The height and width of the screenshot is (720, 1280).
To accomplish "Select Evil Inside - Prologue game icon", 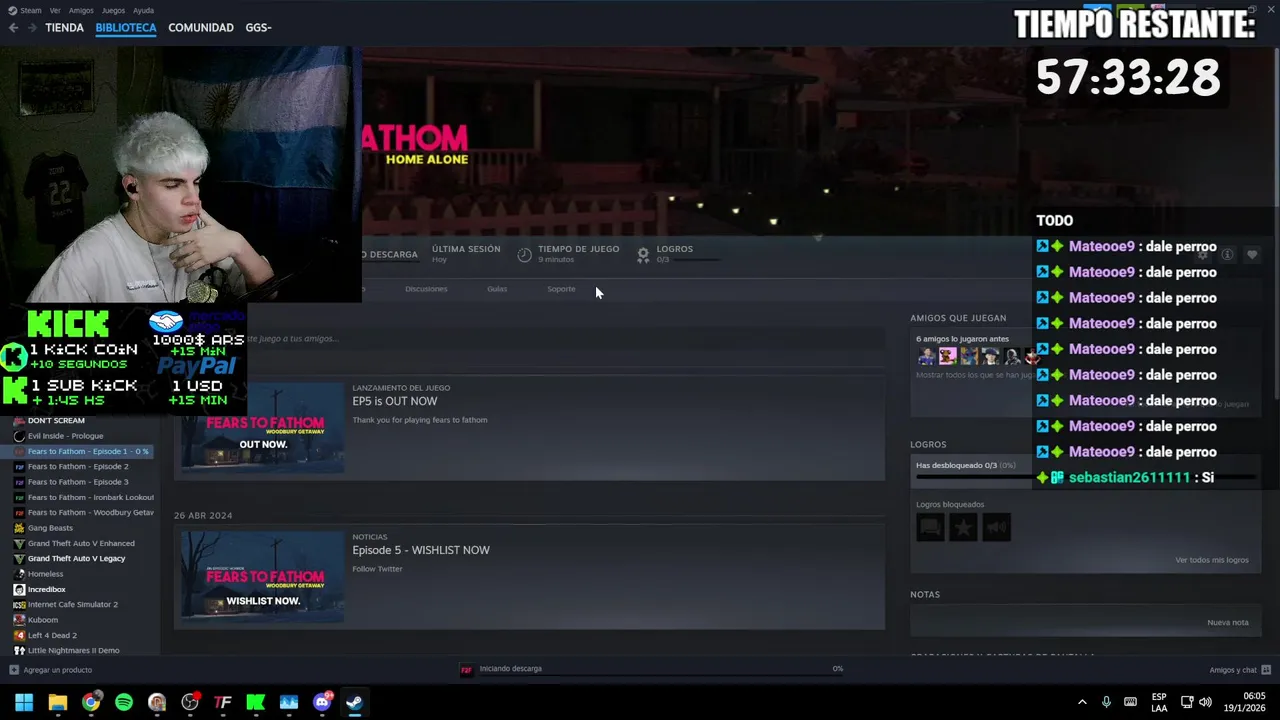I will (x=19, y=436).
